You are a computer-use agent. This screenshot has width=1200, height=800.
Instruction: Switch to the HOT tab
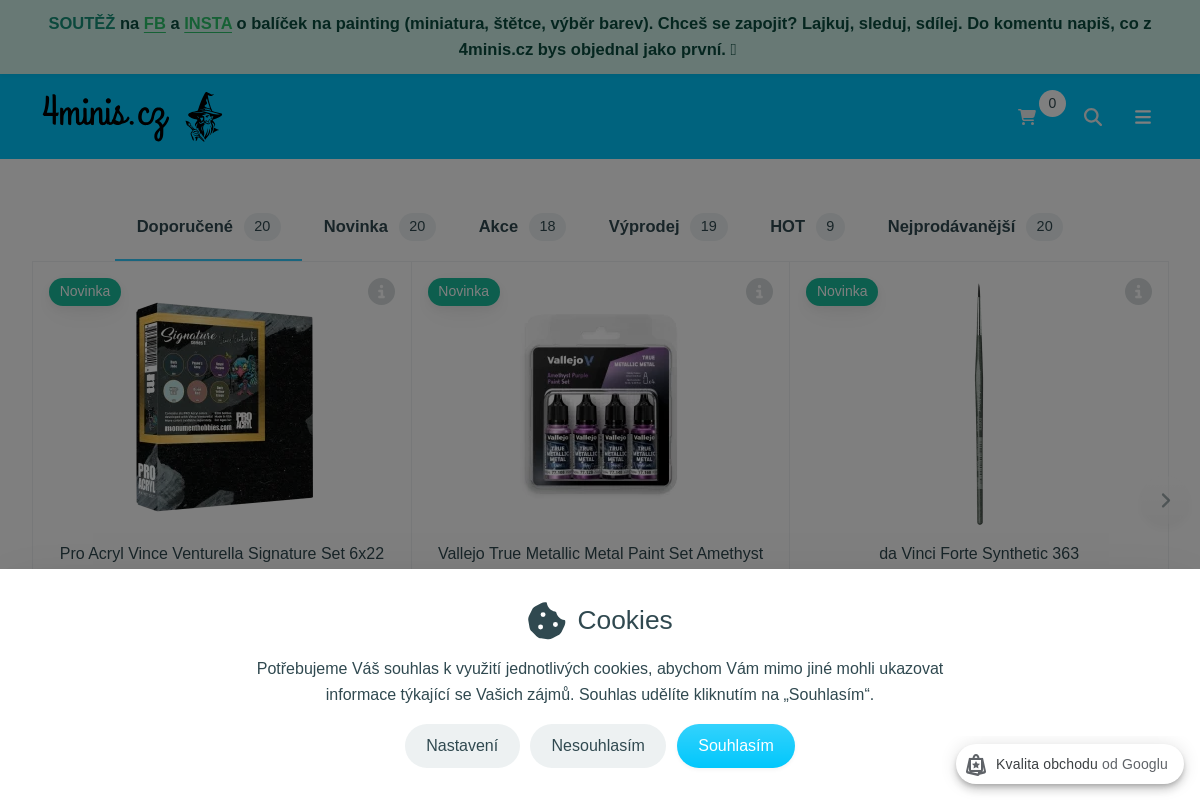[807, 227]
